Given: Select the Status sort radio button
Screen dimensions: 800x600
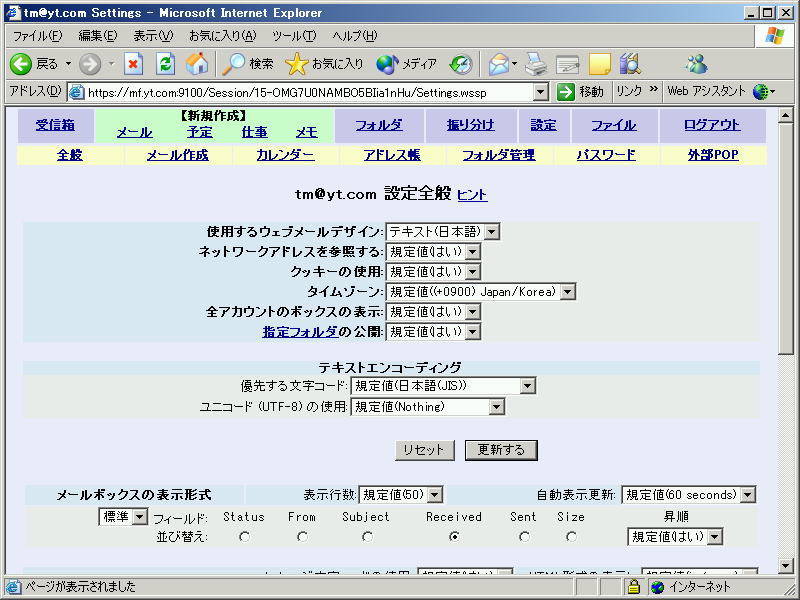Looking at the screenshot, I should point(244,537).
